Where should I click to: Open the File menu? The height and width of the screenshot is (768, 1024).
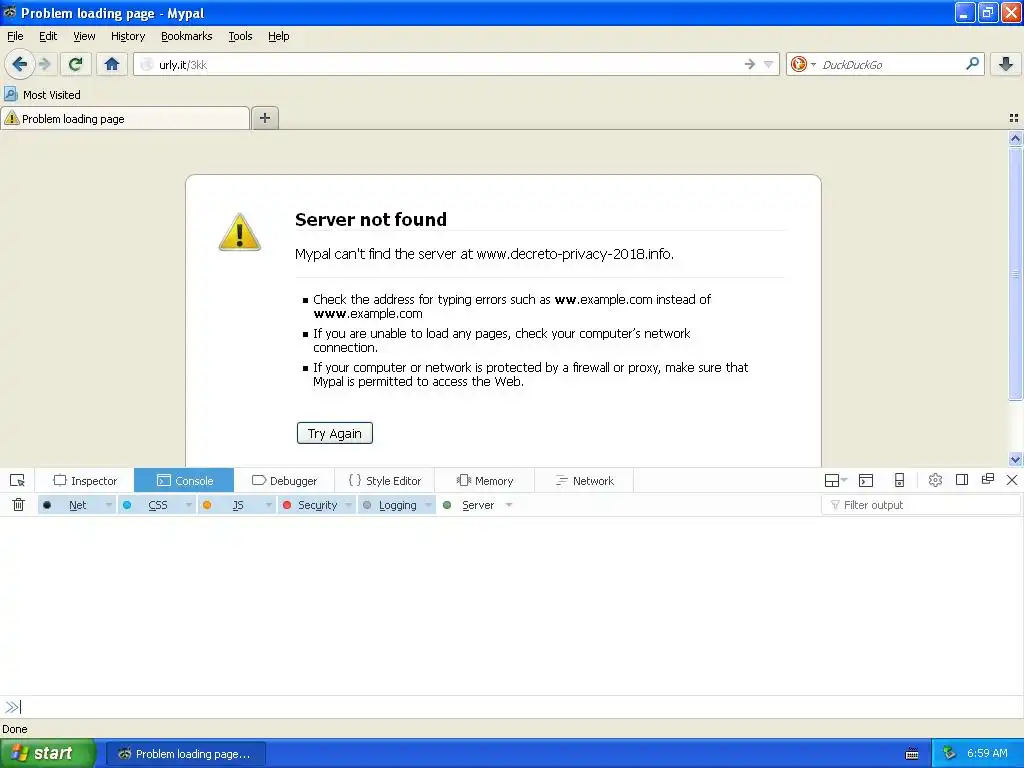coord(15,36)
